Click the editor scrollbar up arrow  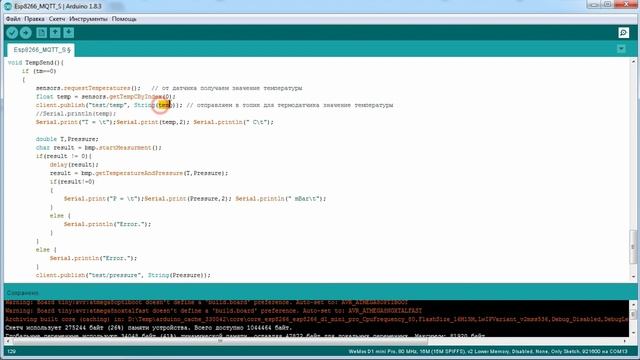pyautogui.click(x=633, y=61)
